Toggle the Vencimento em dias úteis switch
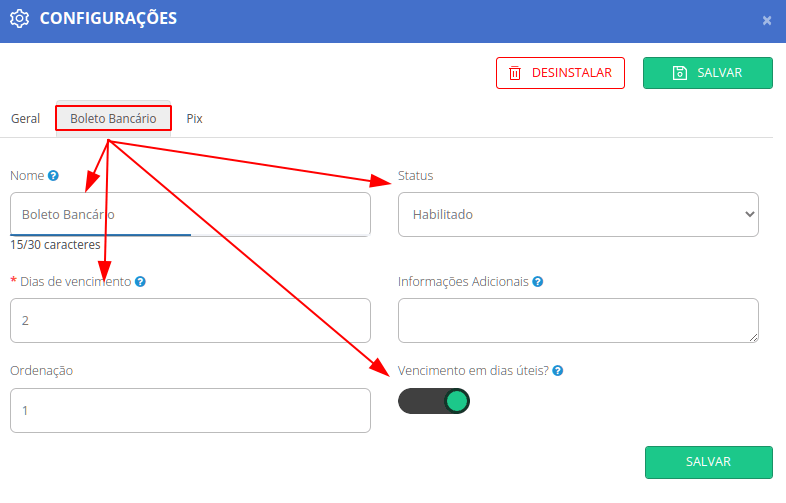This screenshot has height=503, width=786. pos(434,401)
